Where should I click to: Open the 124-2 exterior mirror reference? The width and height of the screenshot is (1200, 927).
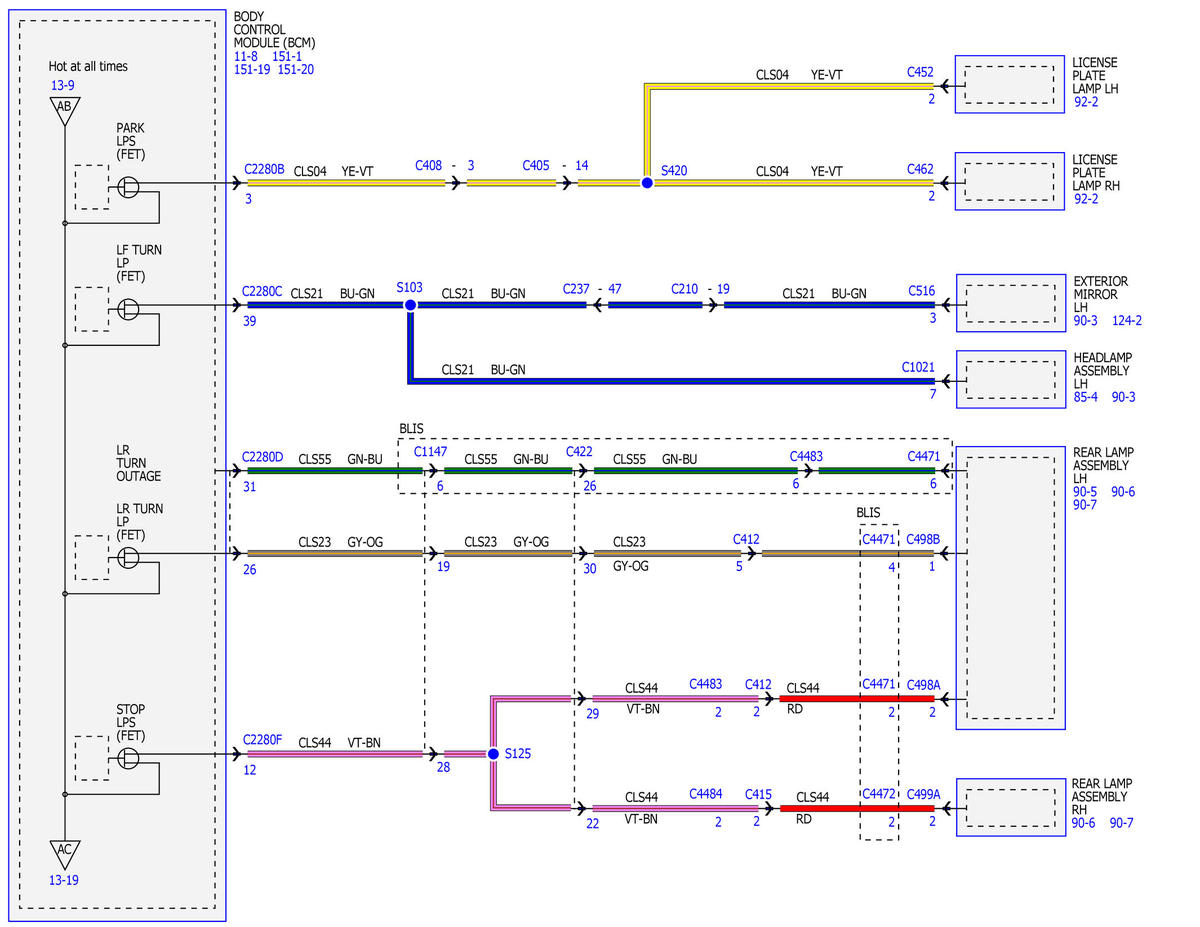click(x=1127, y=321)
